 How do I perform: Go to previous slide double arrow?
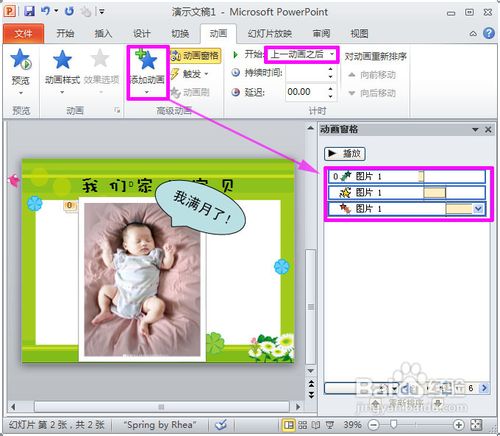311,384
